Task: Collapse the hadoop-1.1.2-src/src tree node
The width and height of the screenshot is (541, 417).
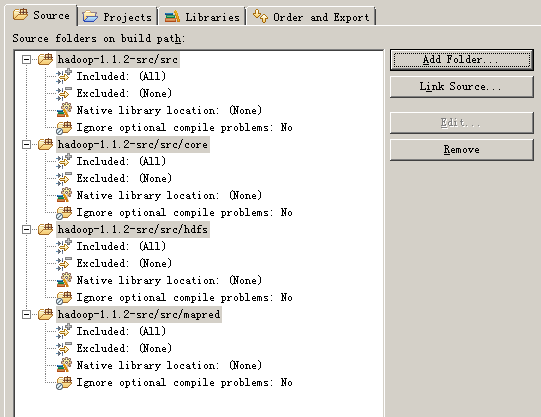Action: pyautogui.click(x=26, y=60)
